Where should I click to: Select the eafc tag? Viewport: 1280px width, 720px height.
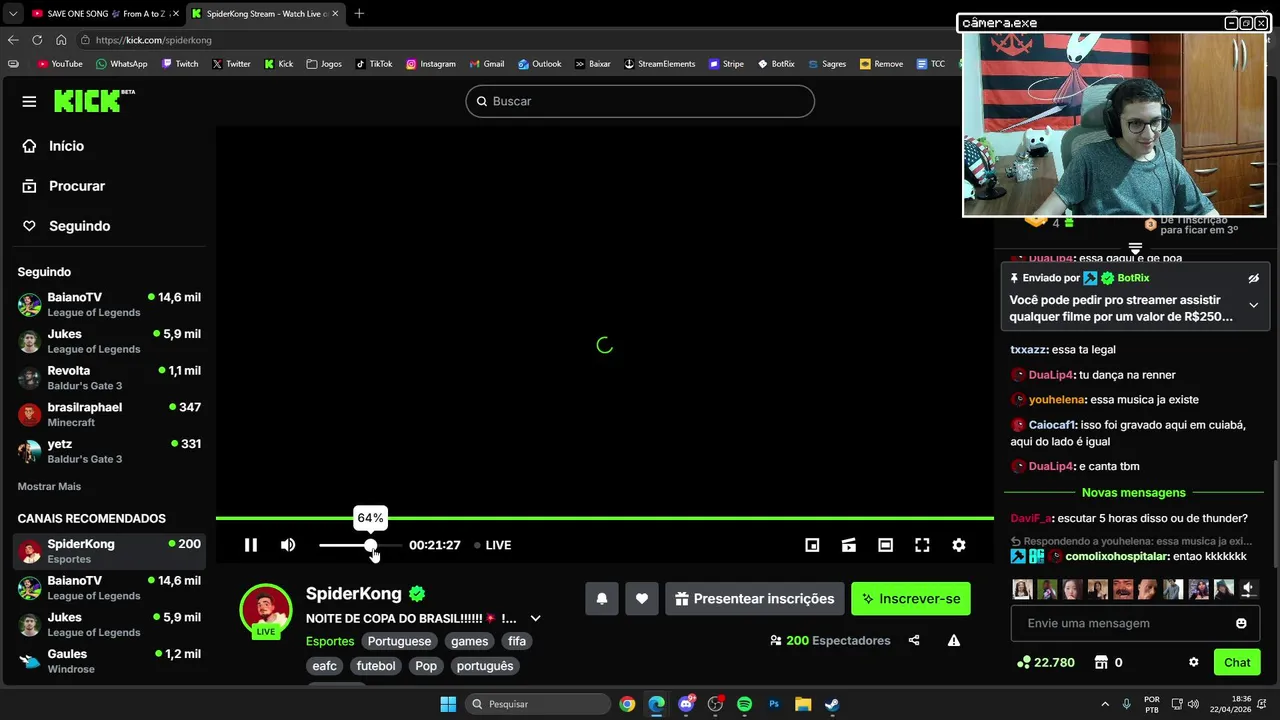pos(325,666)
